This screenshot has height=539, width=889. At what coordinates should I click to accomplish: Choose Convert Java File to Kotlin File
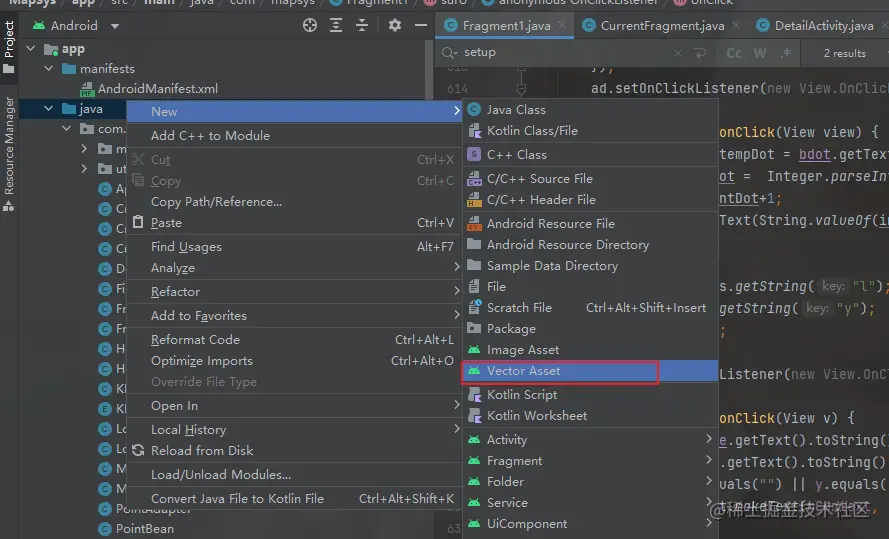[294, 499]
